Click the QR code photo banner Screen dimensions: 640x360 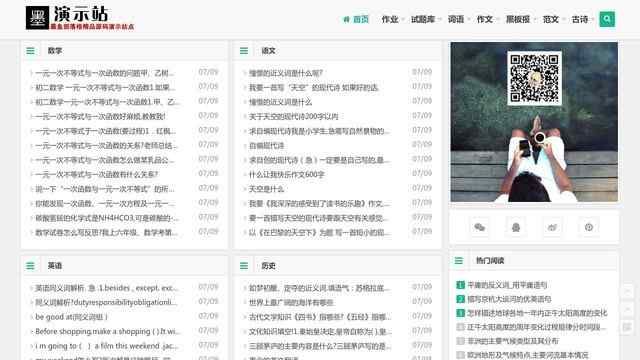534,122
